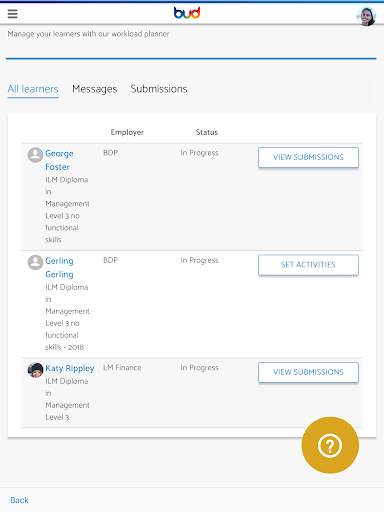Click Gerling Gerling's avatar placeholder

click(x=35, y=262)
